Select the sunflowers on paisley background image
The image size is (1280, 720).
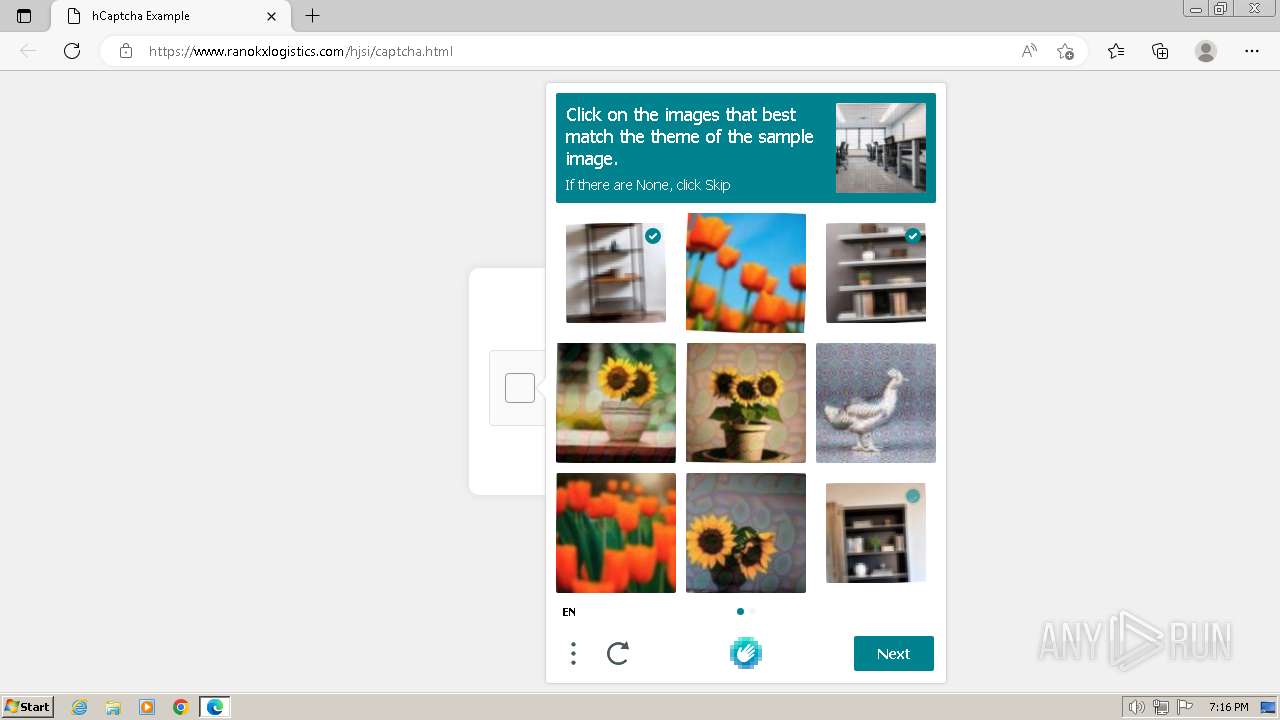click(x=746, y=533)
